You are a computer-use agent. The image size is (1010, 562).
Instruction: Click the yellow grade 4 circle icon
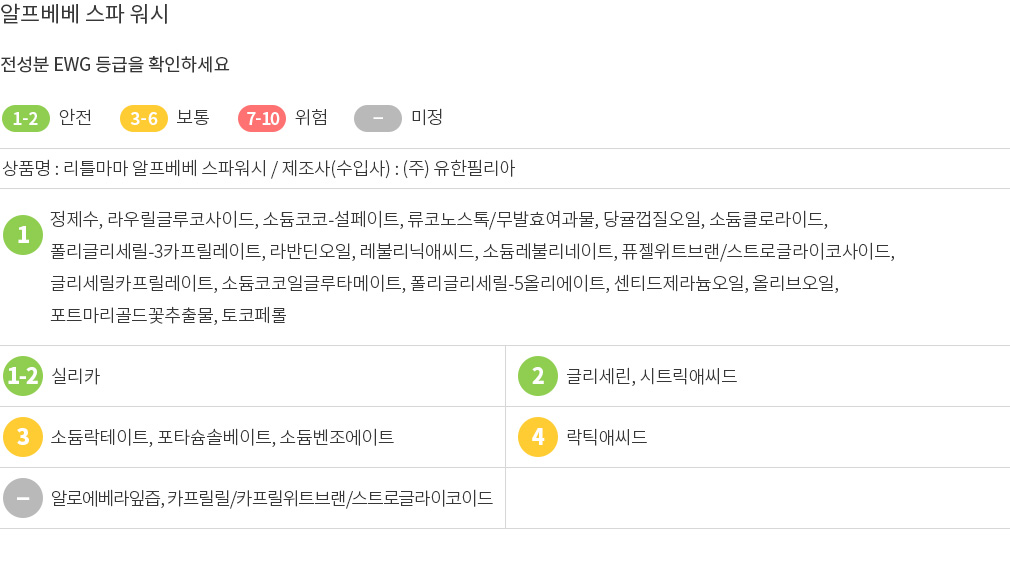538,437
